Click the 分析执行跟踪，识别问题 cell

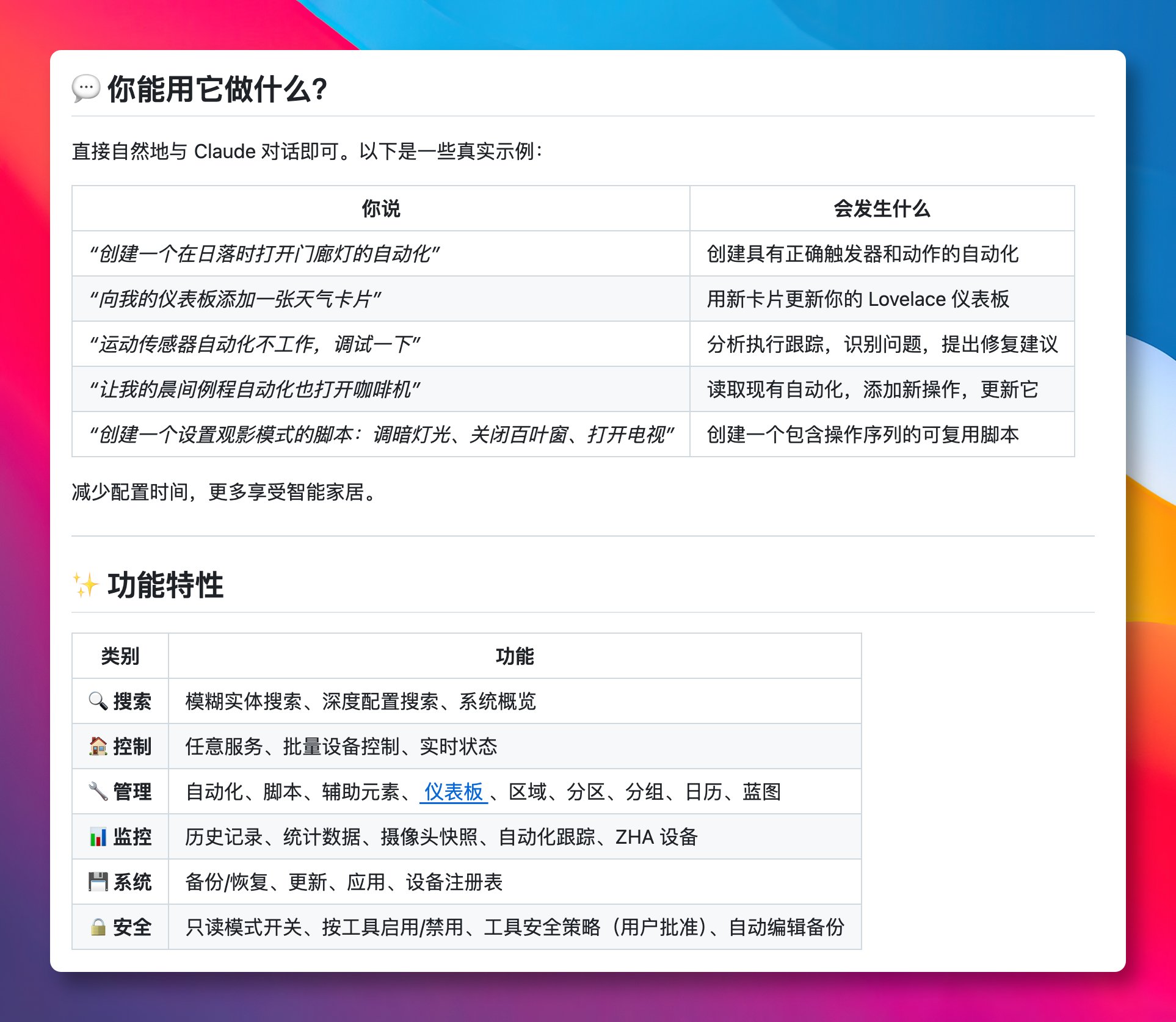click(882, 344)
